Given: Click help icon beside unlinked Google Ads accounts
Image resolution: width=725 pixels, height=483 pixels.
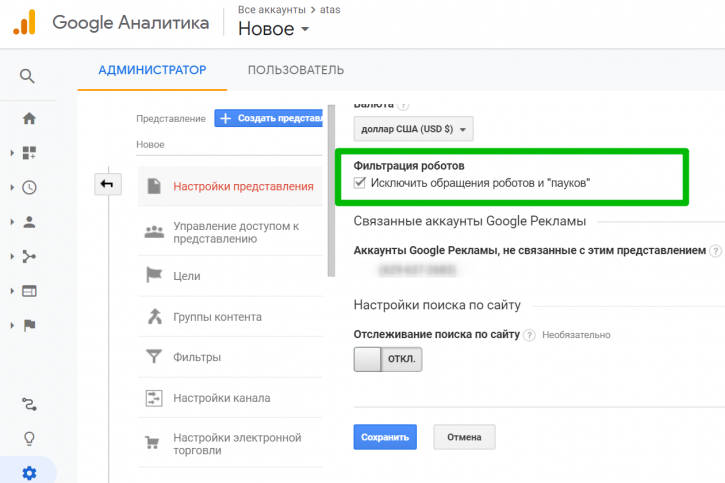Looking at the screenshot, I should (x=715, y=251).
